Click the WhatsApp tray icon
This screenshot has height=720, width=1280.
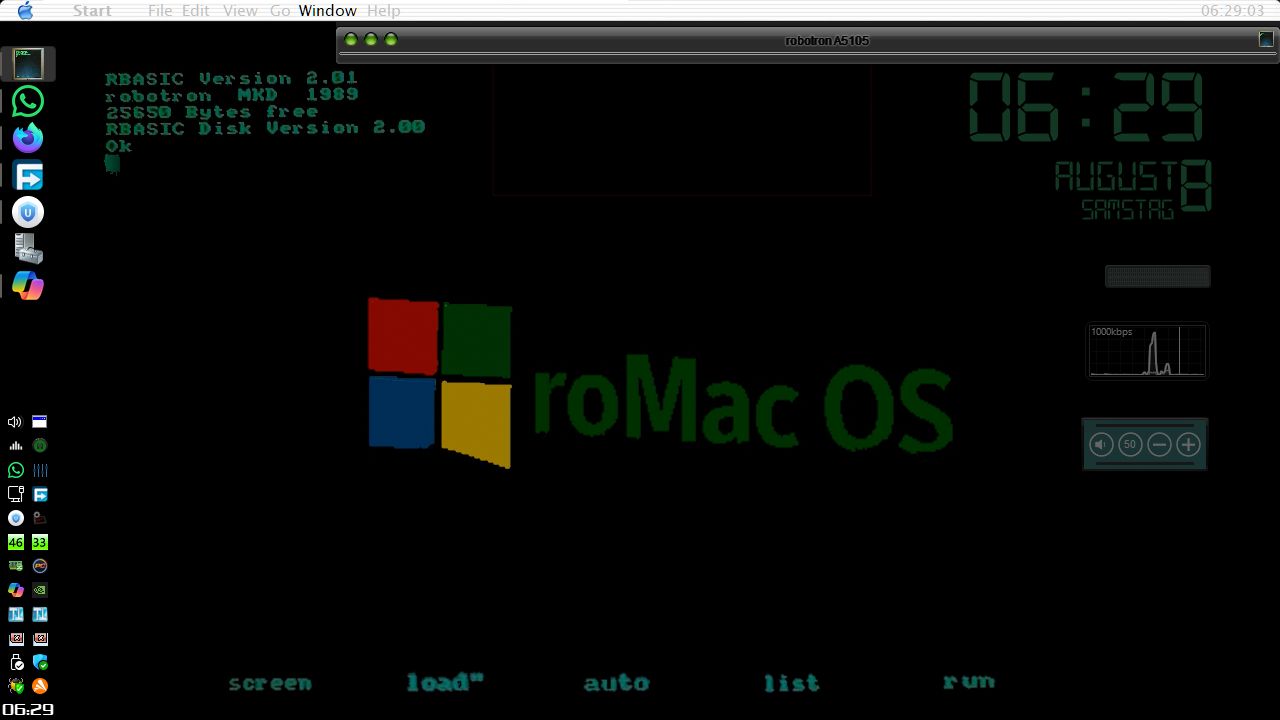pos(15,470)
